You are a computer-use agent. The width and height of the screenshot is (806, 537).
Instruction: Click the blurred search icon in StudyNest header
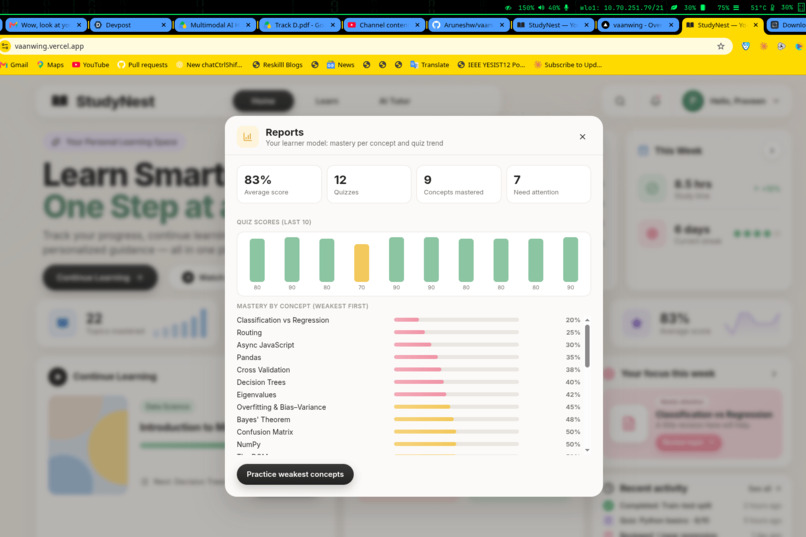[x=620, y=101]
